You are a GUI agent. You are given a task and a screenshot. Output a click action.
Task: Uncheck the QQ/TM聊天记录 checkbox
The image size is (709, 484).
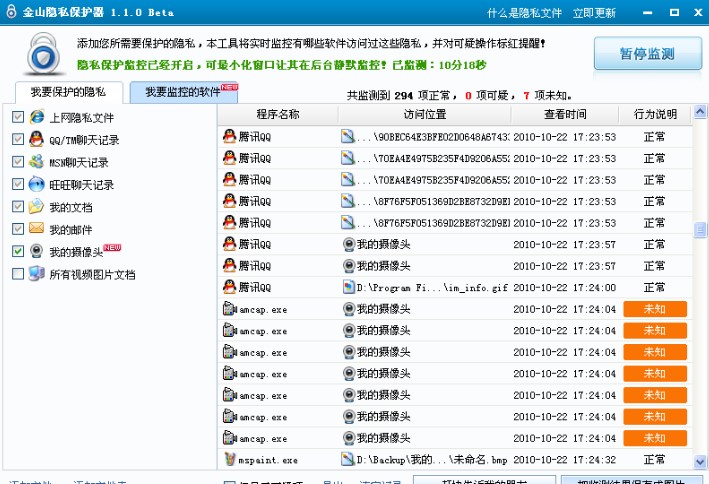[x=18, y=139]
